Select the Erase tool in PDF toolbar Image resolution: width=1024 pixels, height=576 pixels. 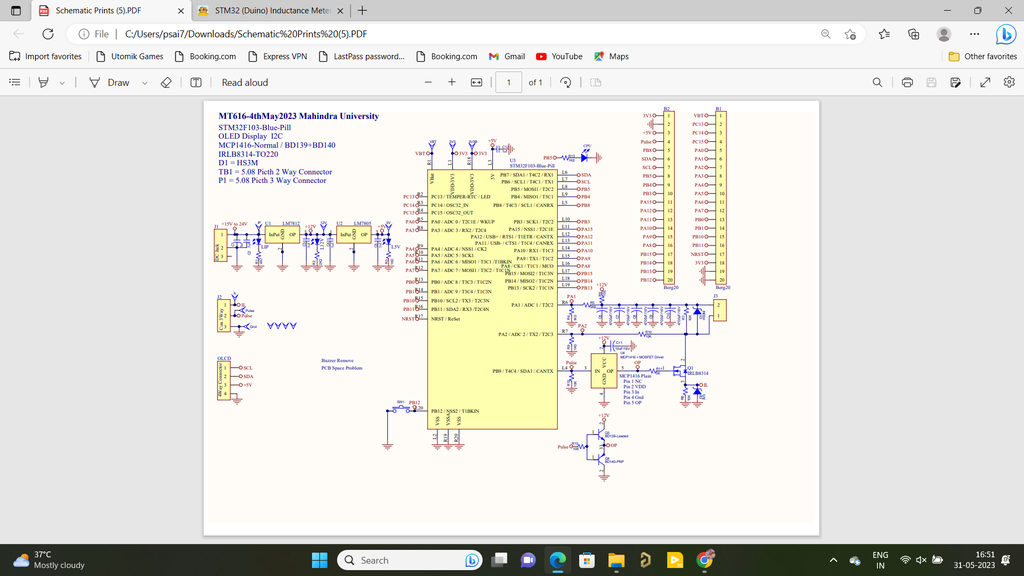tap(167, 82)
